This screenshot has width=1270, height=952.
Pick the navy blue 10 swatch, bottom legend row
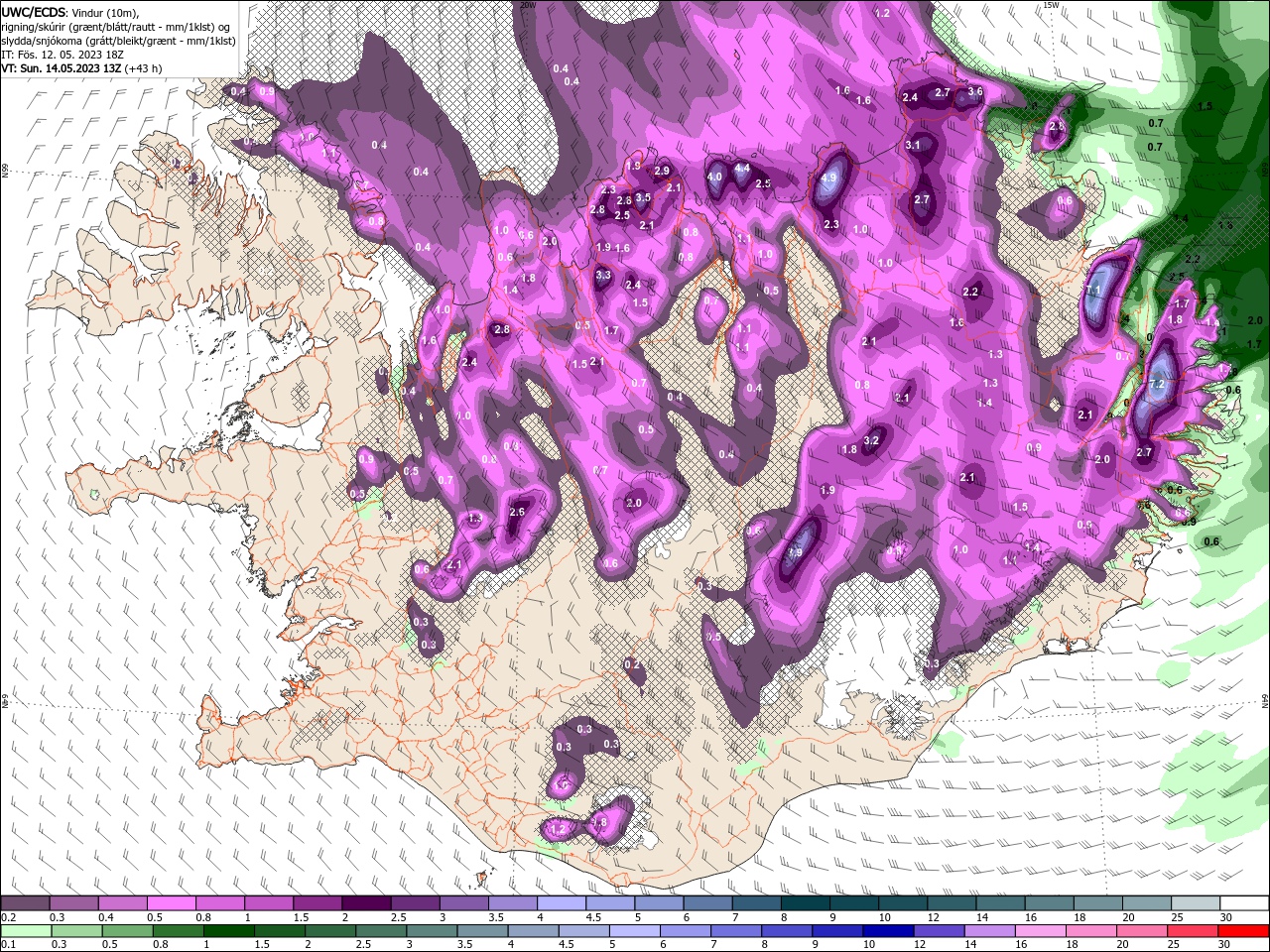pyautogui.click(x=887, y=931)
